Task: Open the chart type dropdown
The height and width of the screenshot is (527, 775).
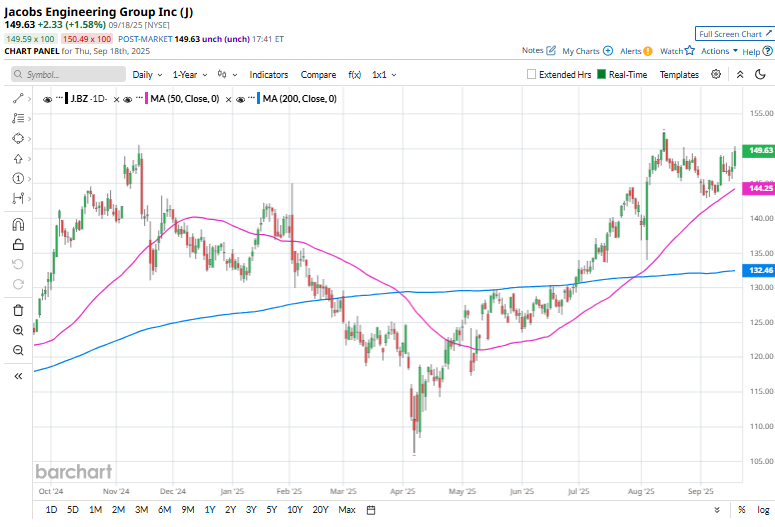Action: point(227,75)
